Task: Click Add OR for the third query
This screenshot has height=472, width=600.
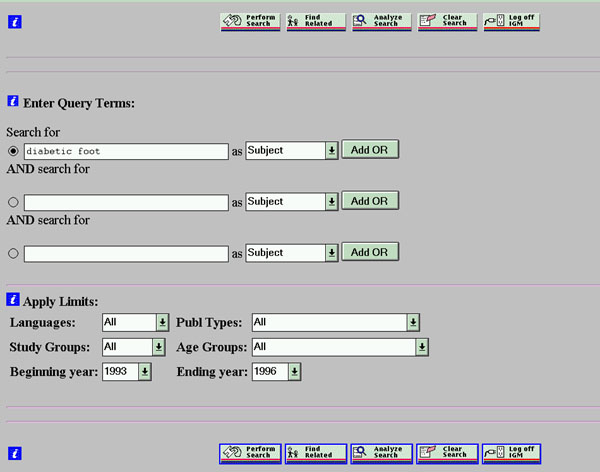Action: [x=370, y=252]
